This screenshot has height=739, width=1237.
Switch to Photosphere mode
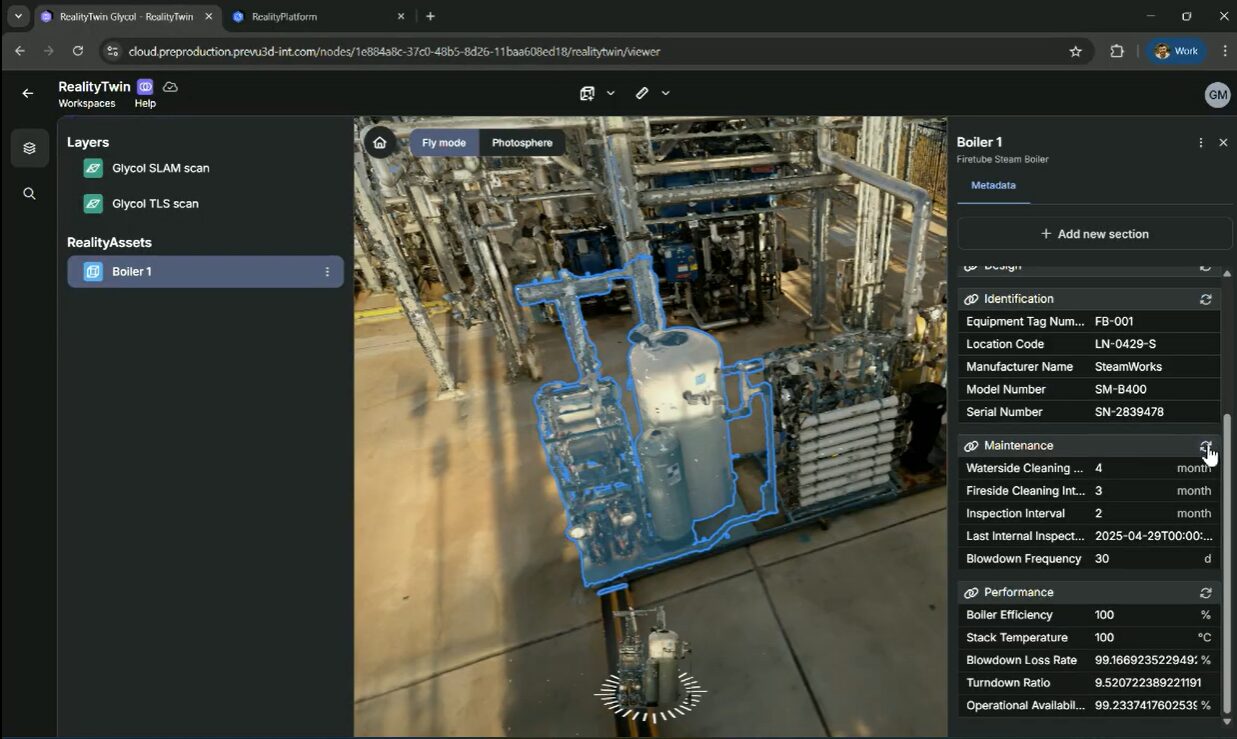tap(522, 143)
